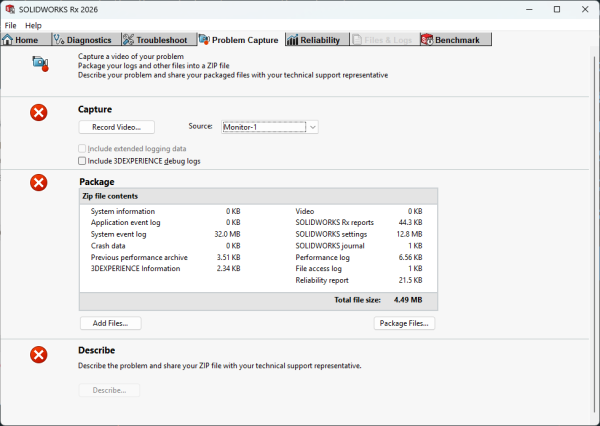Open the Source monitor dropdown

click(313, 127)
